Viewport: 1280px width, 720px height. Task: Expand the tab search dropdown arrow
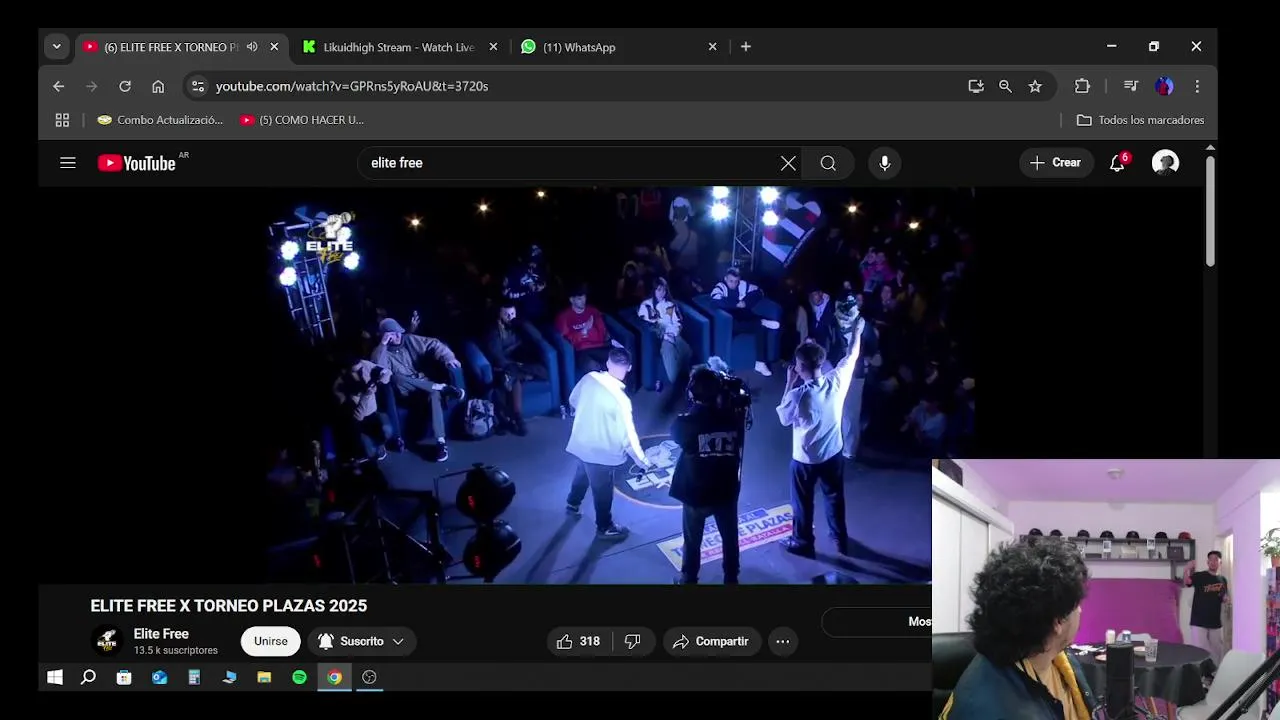pos(57,47)
